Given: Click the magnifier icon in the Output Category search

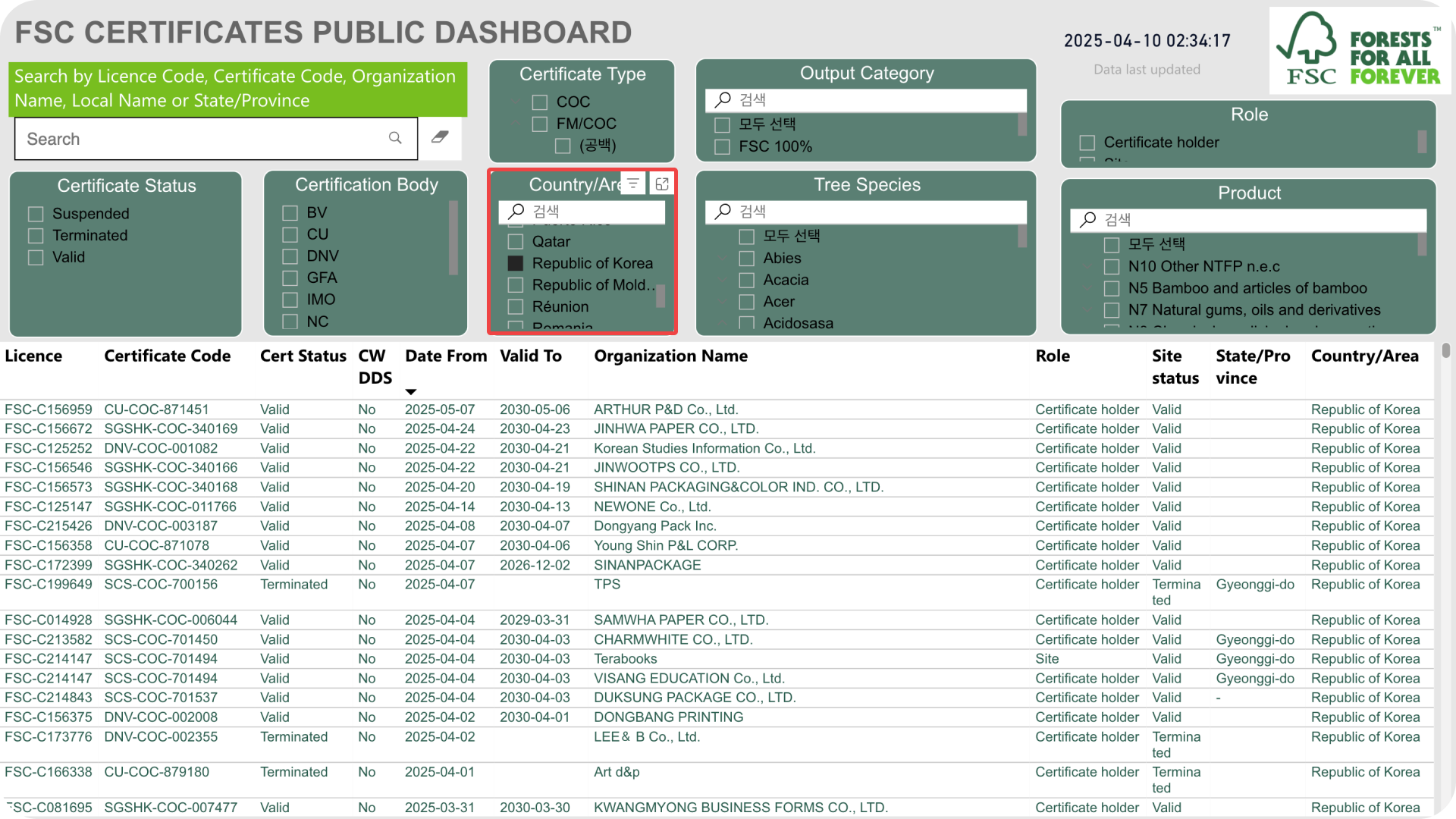Looking at the screenshot, I should 723,99.
